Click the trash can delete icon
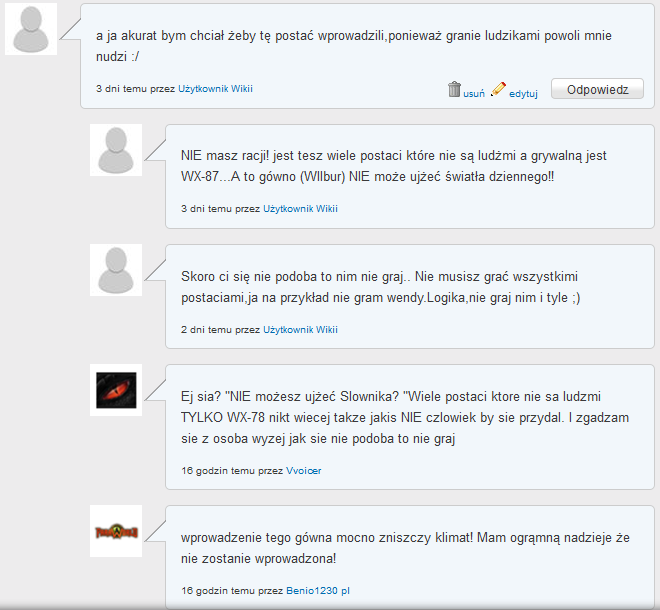This screenshot has height=610, width=660. (454, 90)
